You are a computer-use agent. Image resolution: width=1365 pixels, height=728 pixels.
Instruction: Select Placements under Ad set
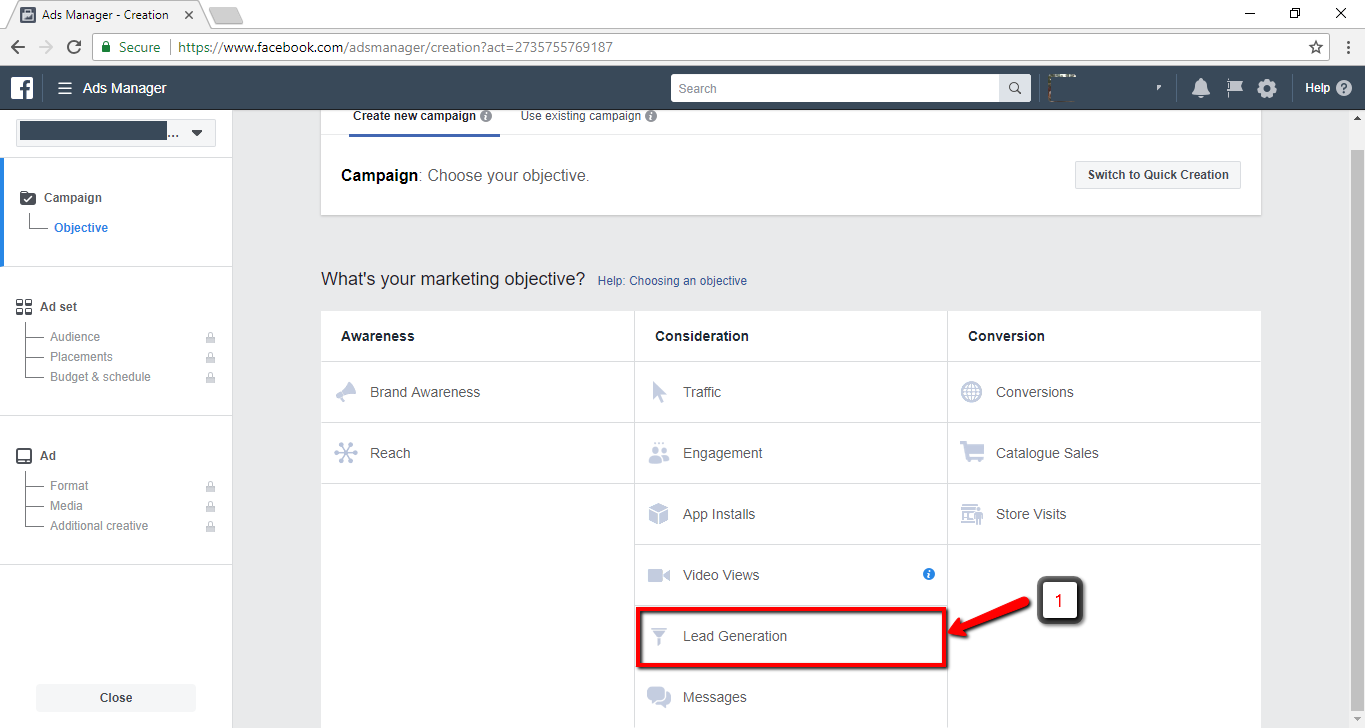click(81, 357)
